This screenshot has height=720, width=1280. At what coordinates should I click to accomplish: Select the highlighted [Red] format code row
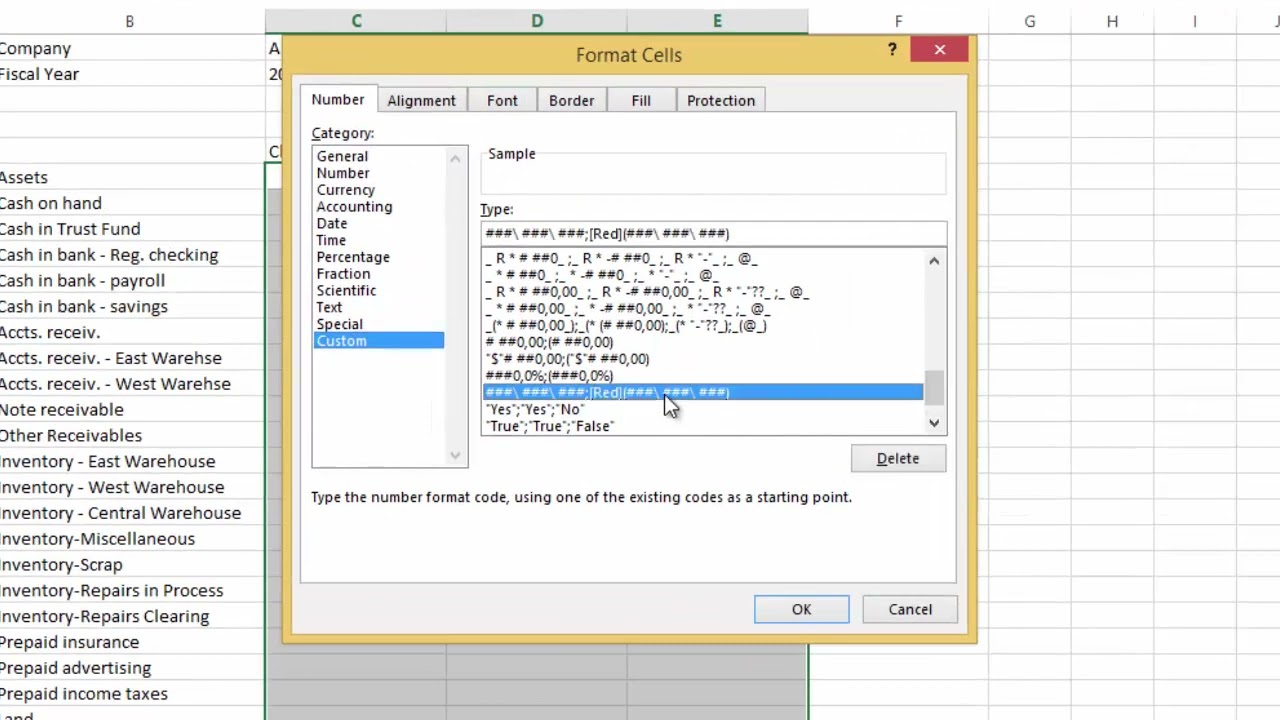(703, 392)
